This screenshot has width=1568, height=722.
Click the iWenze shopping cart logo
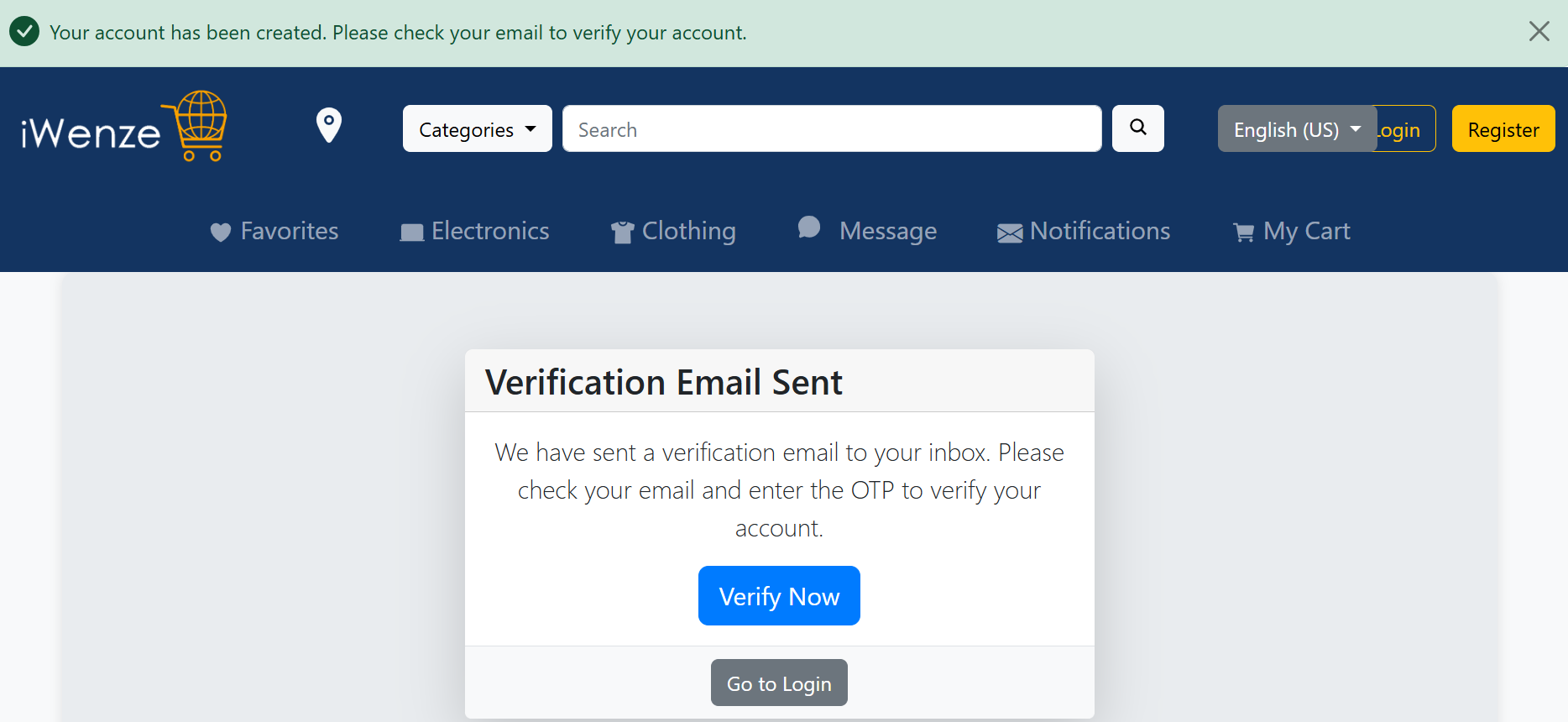click(124, 127)
